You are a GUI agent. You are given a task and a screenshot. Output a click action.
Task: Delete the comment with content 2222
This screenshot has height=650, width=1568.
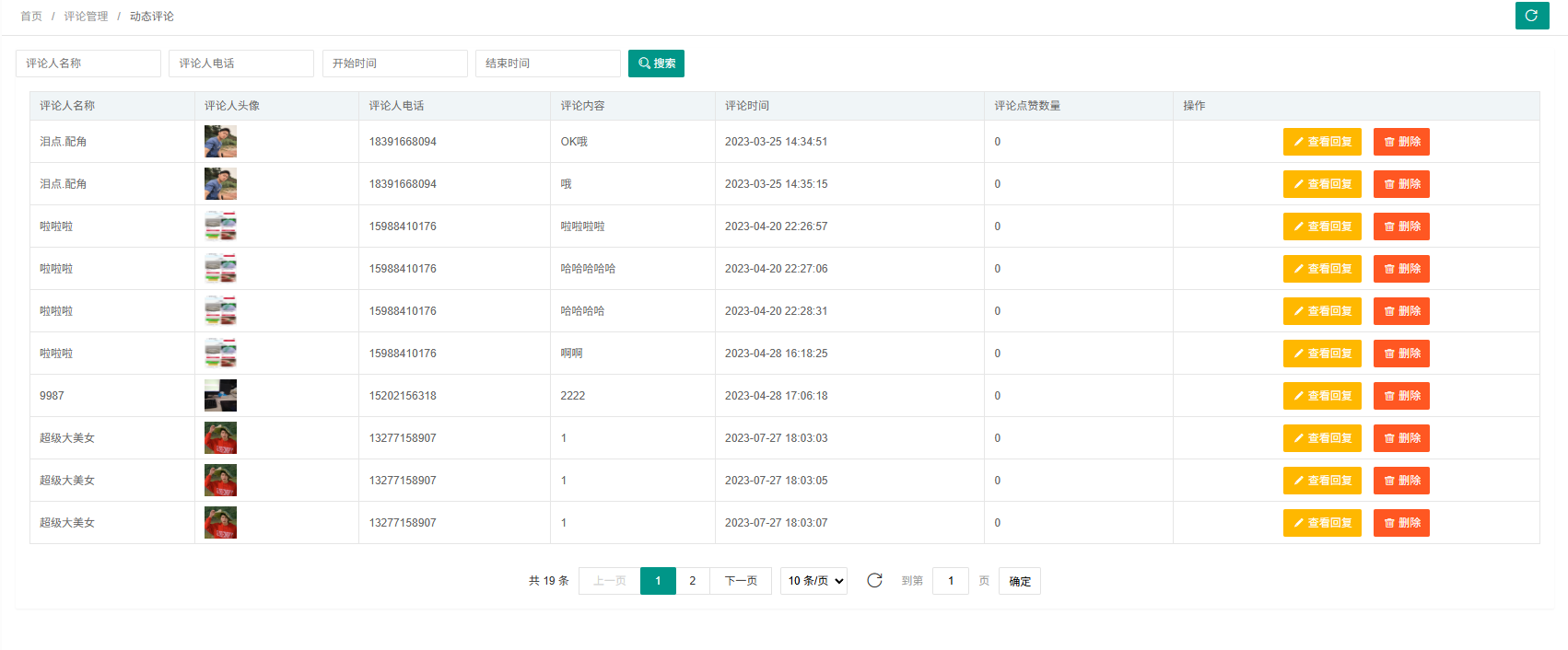click(x=1400, y=396)
